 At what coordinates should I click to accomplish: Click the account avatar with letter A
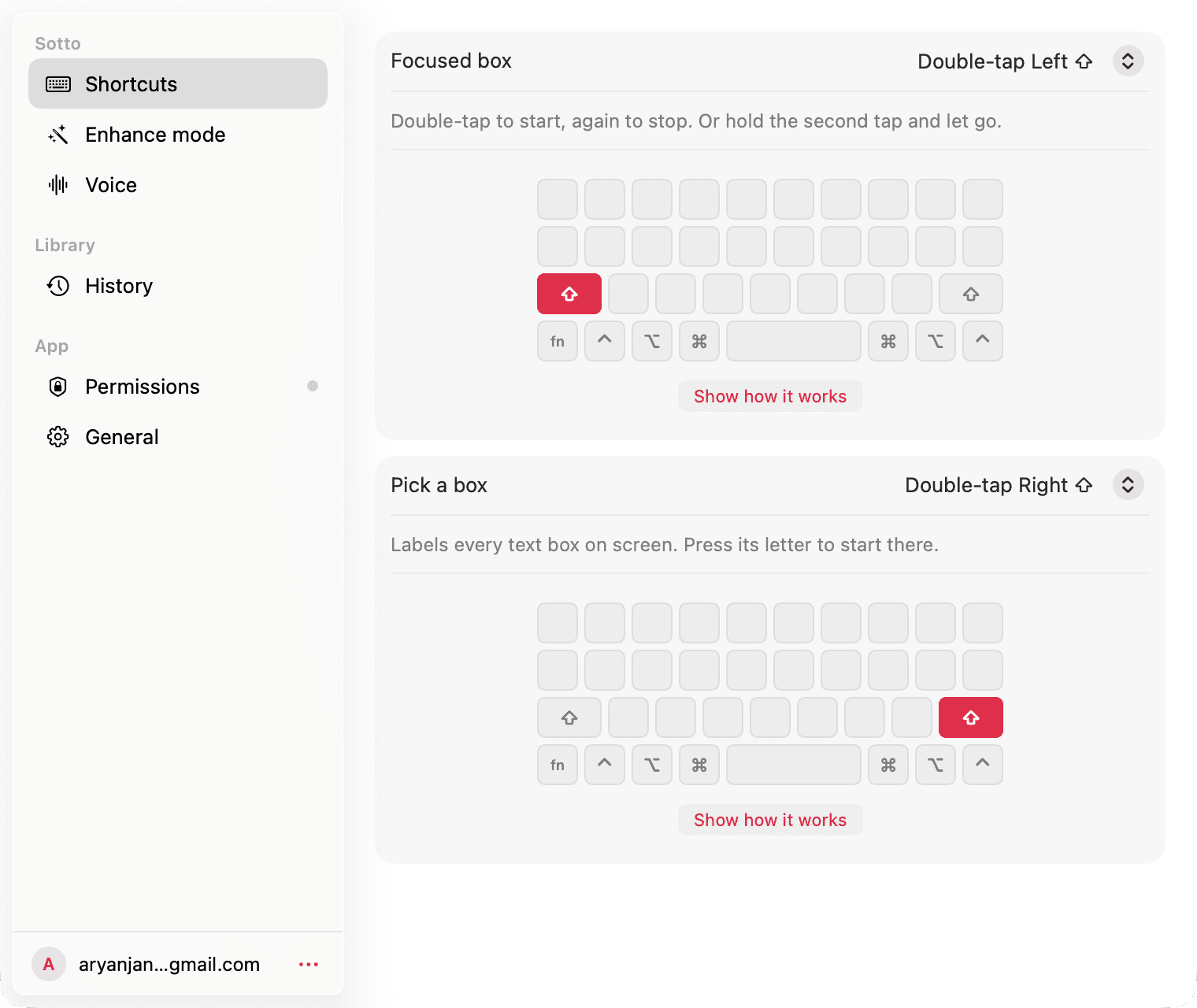coord(49,964)
